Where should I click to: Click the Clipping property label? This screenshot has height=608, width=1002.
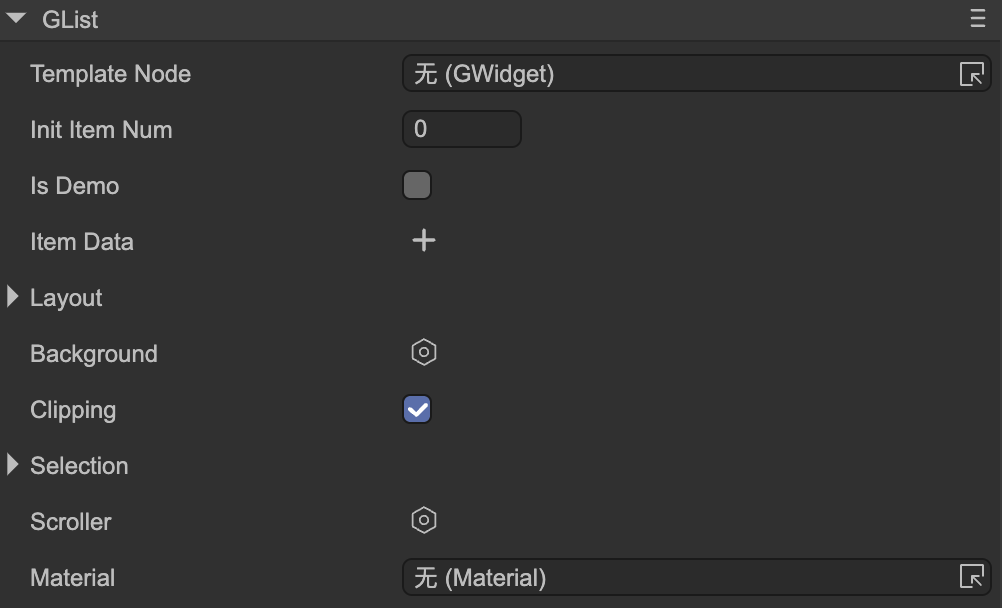[73, 410]
